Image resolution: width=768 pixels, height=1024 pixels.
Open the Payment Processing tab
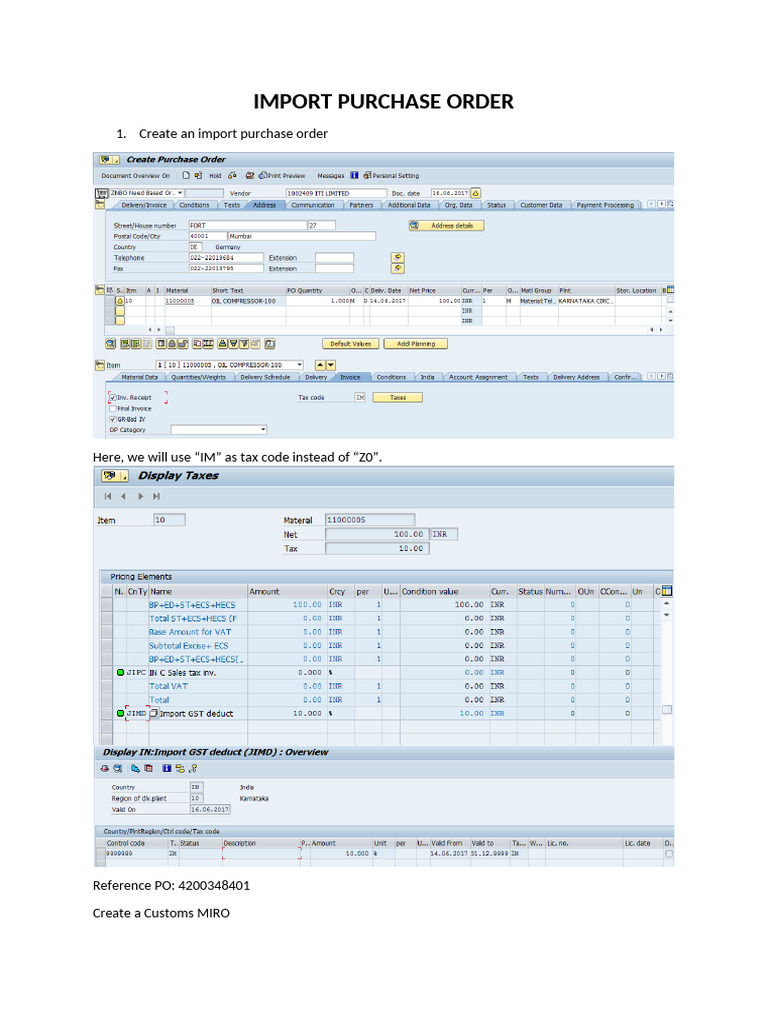[605, 205]
